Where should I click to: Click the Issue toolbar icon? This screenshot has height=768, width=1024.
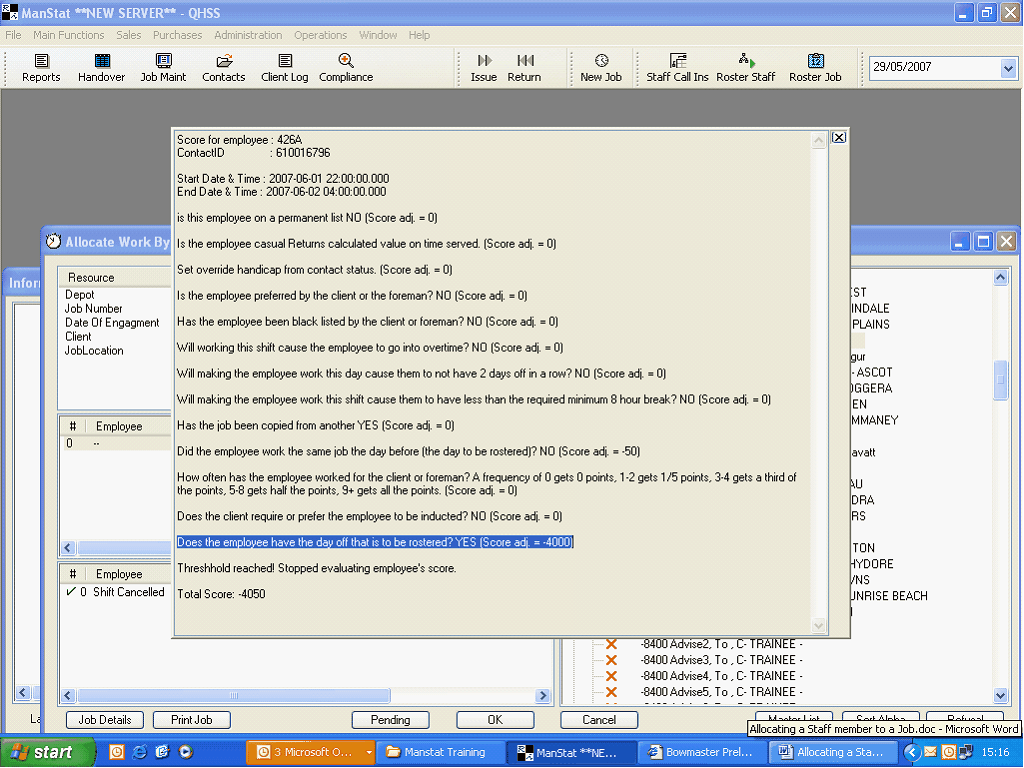coord(484,68)
